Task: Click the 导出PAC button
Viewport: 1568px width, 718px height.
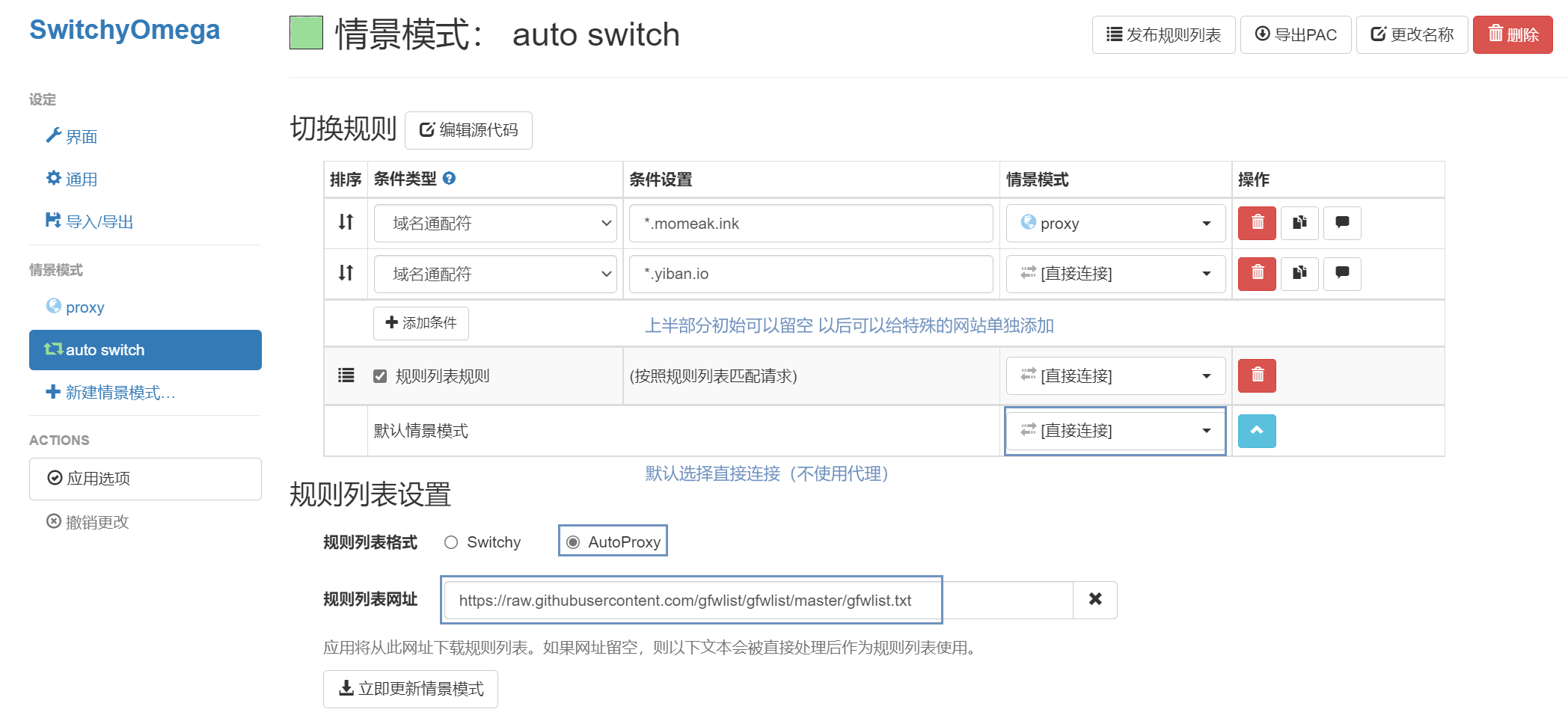Action: [x=1296, y=34]
